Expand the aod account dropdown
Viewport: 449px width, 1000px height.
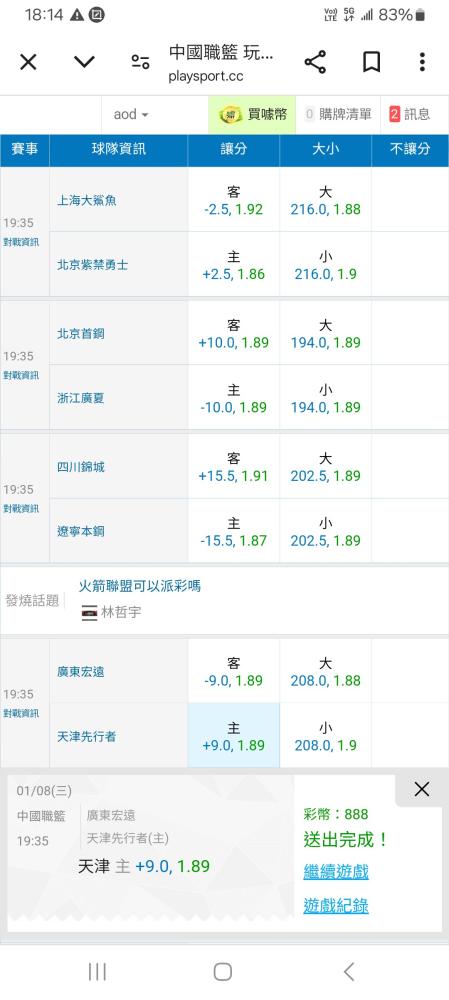pos(131,114)
